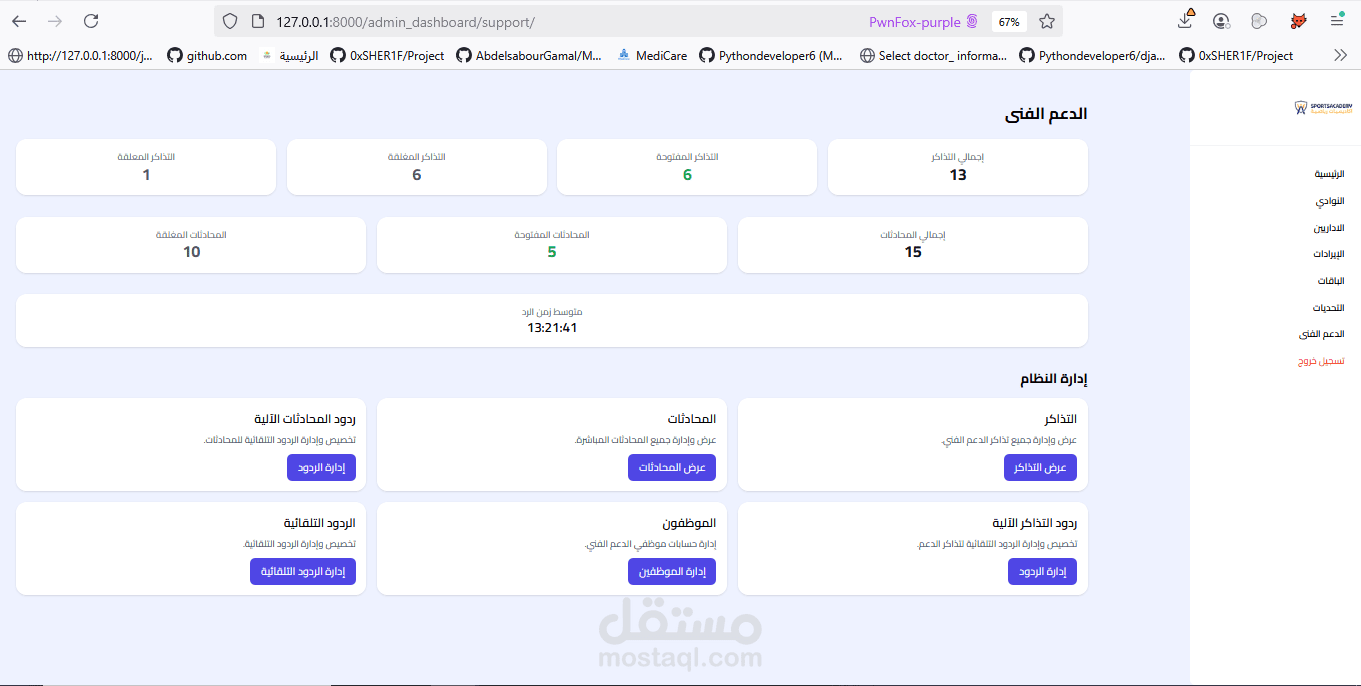Open الإيرادات in the sidebar menu
The height and width of the screenshot is (686, 1361).
point(1329,254)
